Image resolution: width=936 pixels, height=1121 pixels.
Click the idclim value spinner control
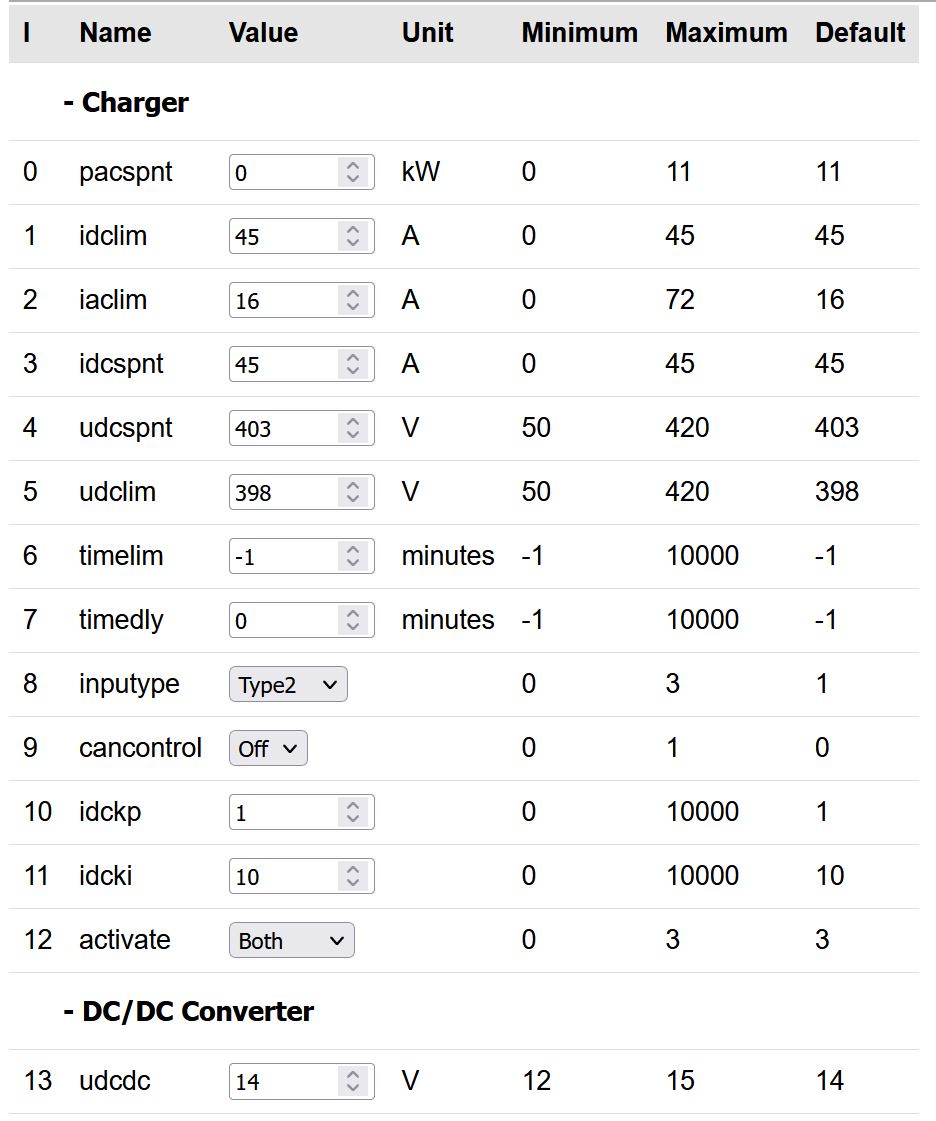(x=352, y=236)
